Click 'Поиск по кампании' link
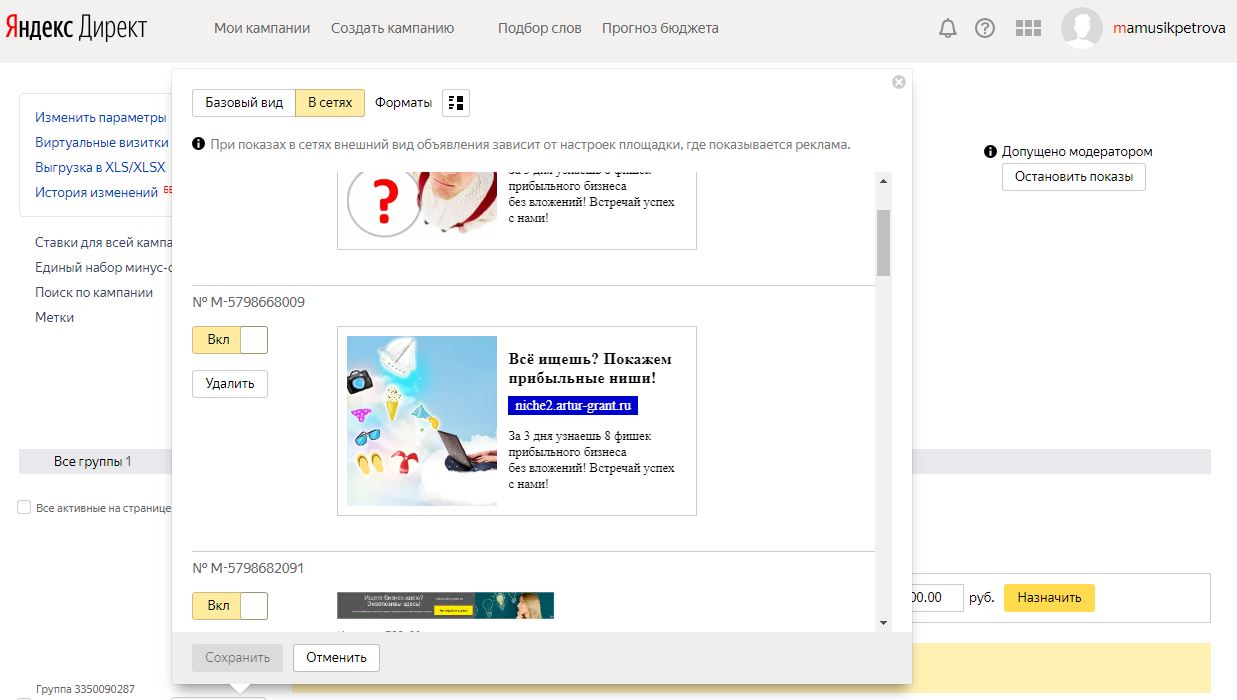 point(94,293)
